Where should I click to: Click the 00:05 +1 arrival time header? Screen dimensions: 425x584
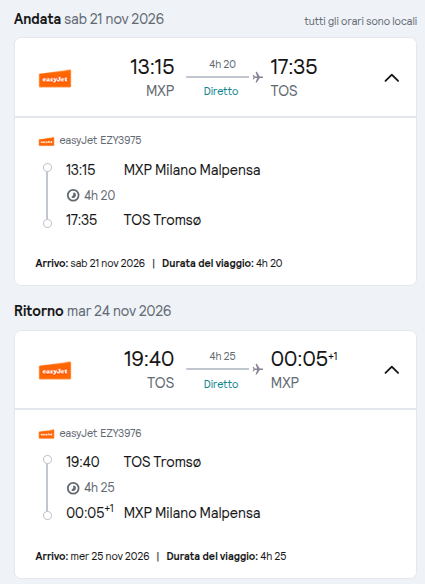pos(304,359)
